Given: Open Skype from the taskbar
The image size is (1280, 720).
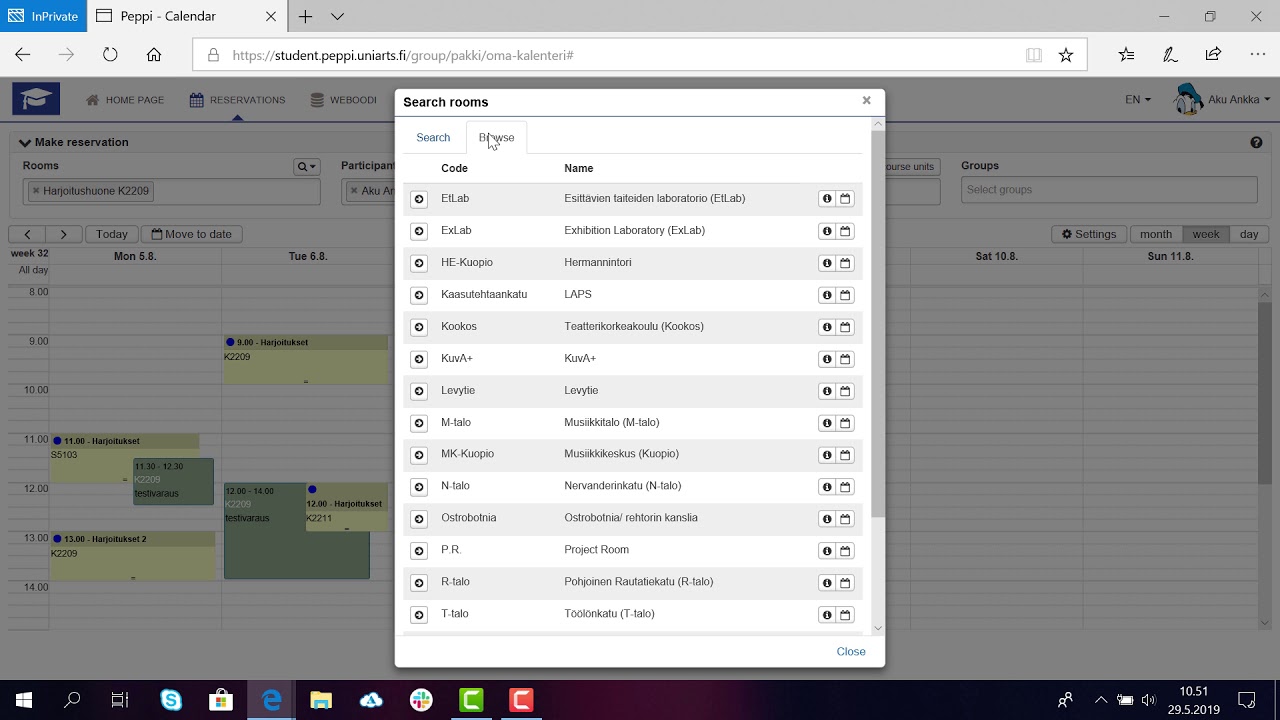Looking at the screenshot, I should [171, 700].
